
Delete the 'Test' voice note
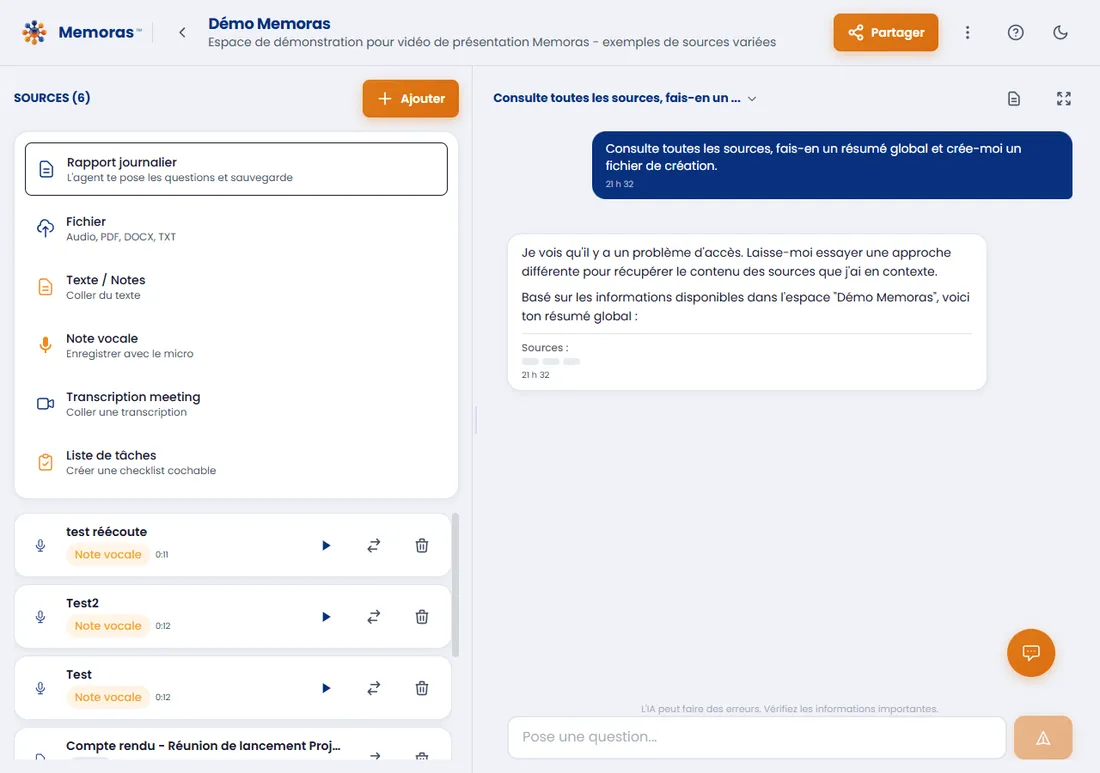422,688
